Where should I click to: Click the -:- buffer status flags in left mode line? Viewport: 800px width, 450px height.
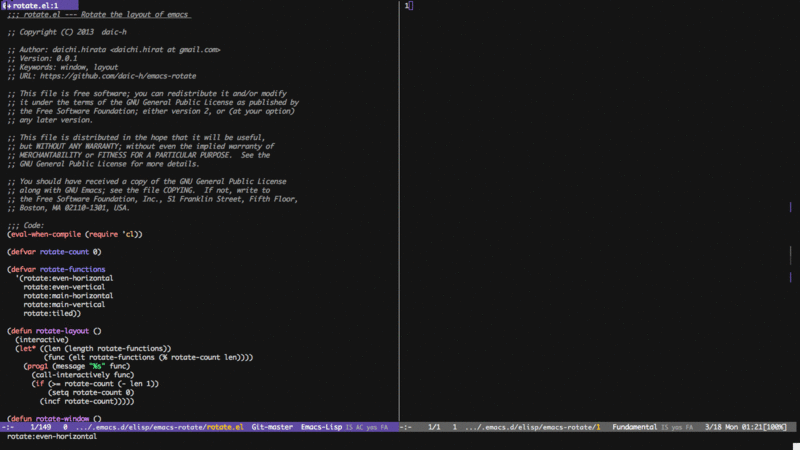point(8,427)
